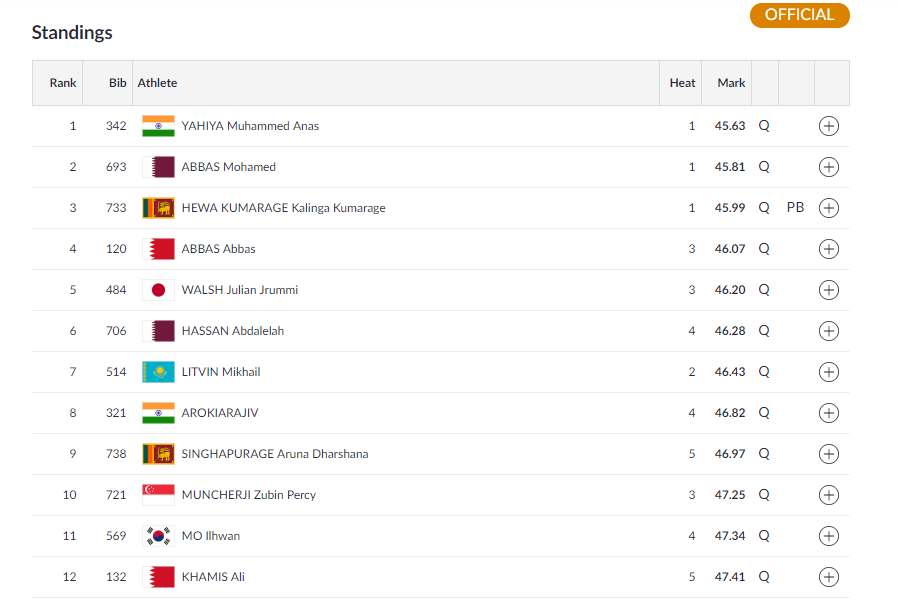Click South Korea flag beside MO Ilhwan
Viewport: 898px width, 601px height.
pos(158,536)
